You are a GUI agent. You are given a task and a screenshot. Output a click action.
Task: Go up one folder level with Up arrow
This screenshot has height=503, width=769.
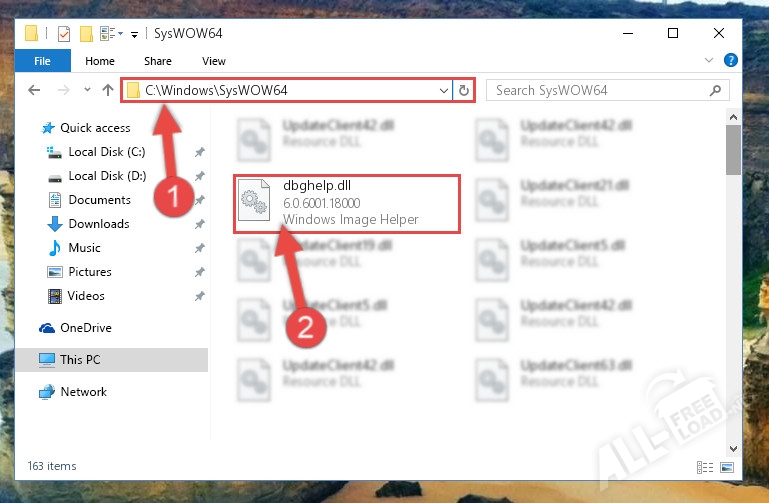(107, 90)
